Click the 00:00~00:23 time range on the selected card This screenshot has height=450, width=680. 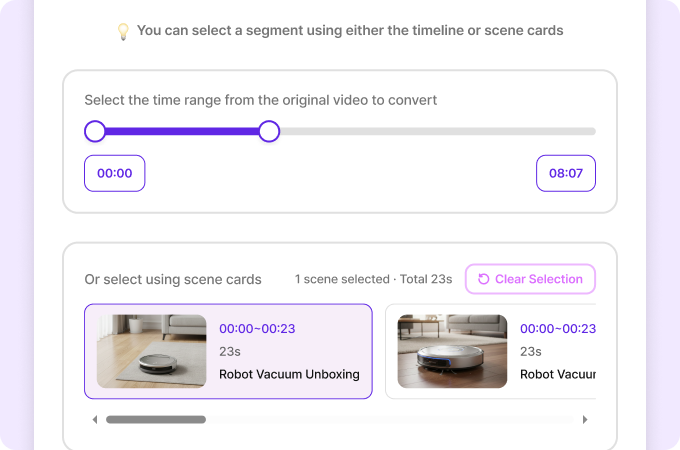[x=257, y=328]
